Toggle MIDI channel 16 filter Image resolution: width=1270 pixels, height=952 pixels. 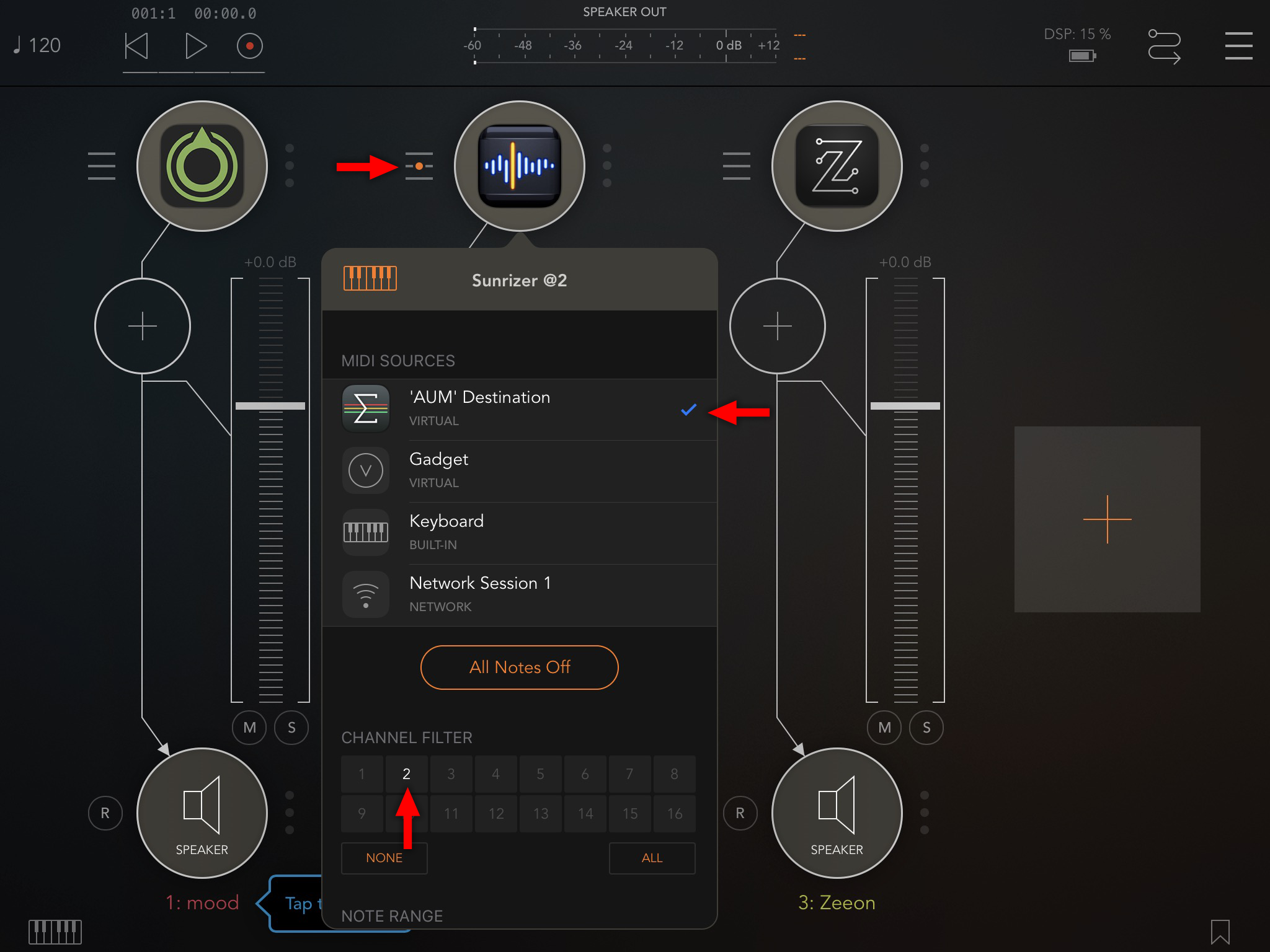pos(675,814)
